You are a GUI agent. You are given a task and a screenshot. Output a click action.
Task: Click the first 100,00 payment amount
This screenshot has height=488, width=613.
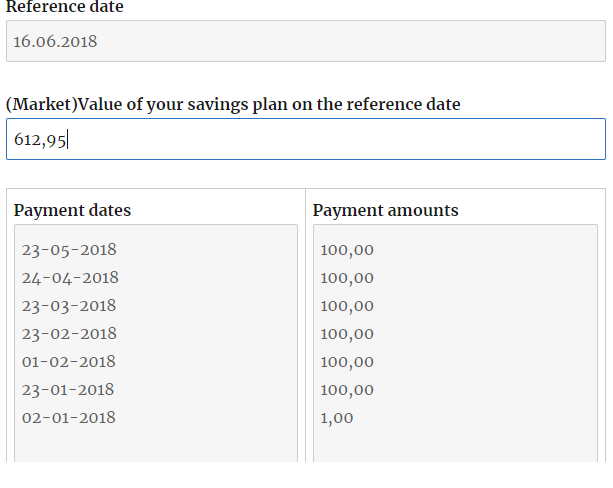pos(347,250)
